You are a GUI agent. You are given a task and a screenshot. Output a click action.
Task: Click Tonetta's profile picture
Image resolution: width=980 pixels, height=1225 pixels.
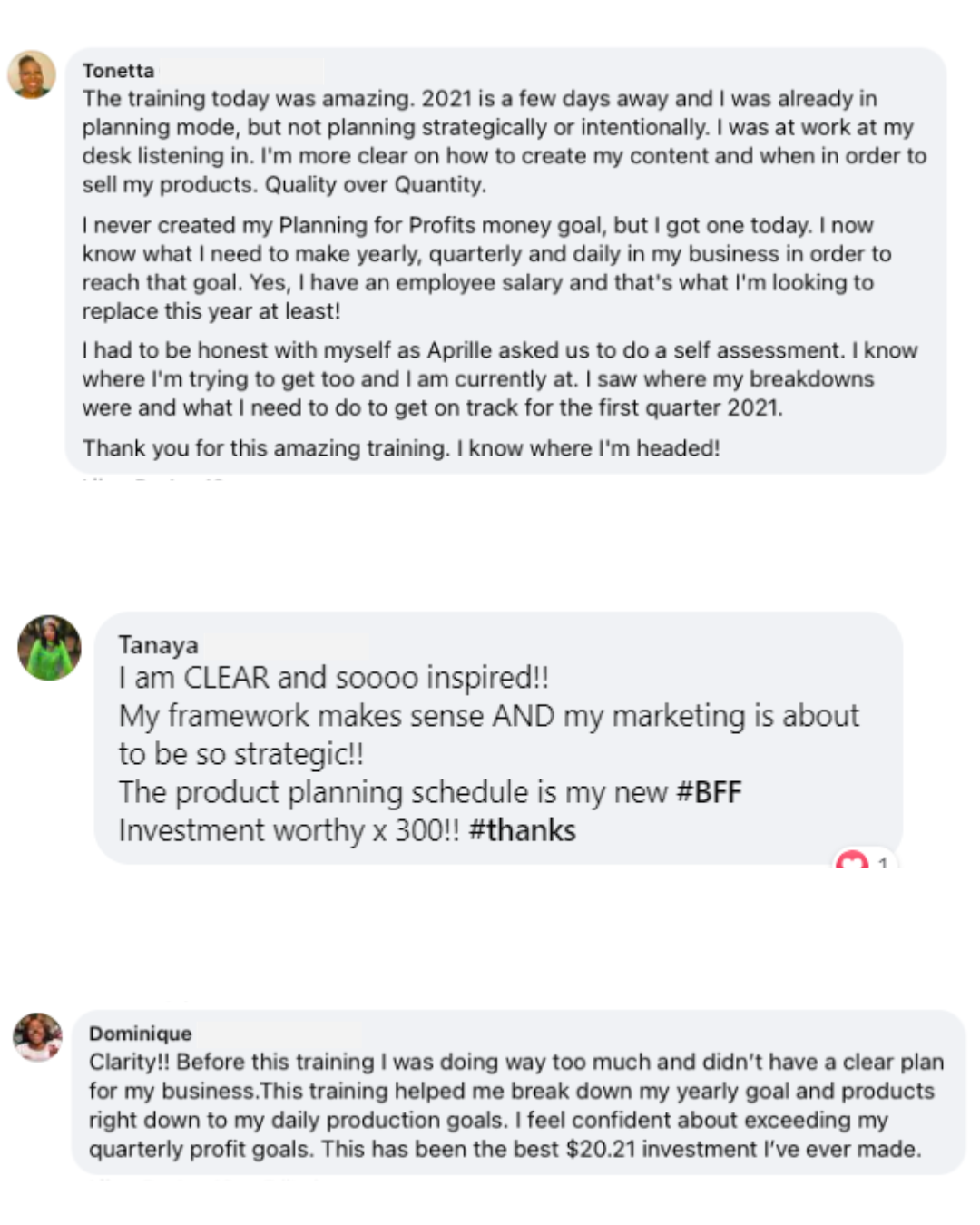click(32, 74)
